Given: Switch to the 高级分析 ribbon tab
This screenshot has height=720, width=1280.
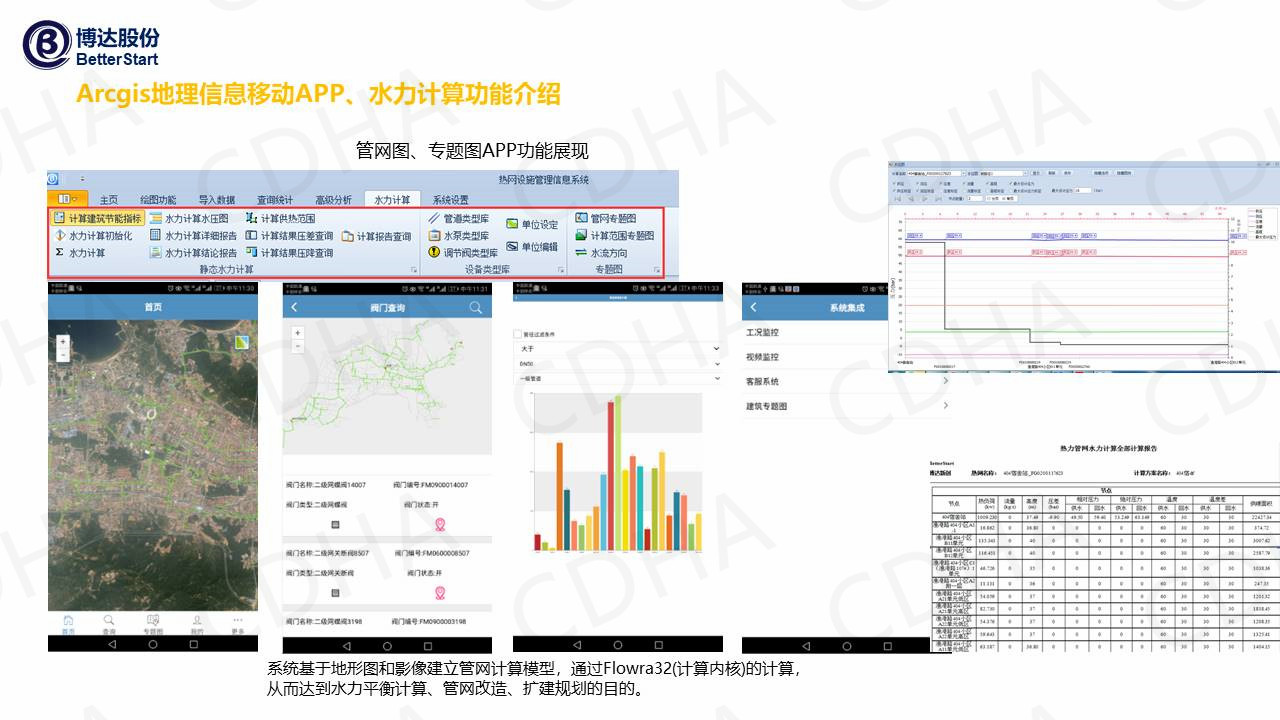Looking at the screenshot, I should 333,200.
